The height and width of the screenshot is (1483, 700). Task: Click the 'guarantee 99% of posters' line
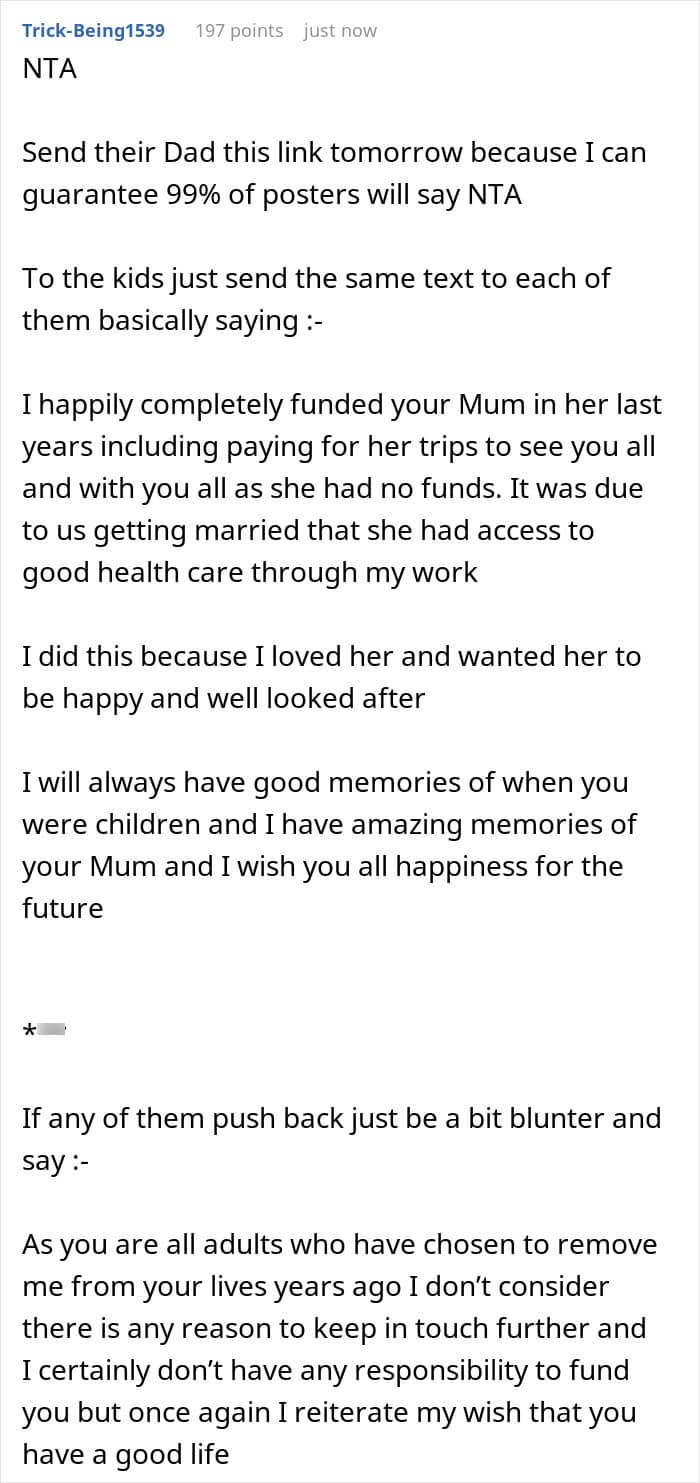(x=272, y=195)
